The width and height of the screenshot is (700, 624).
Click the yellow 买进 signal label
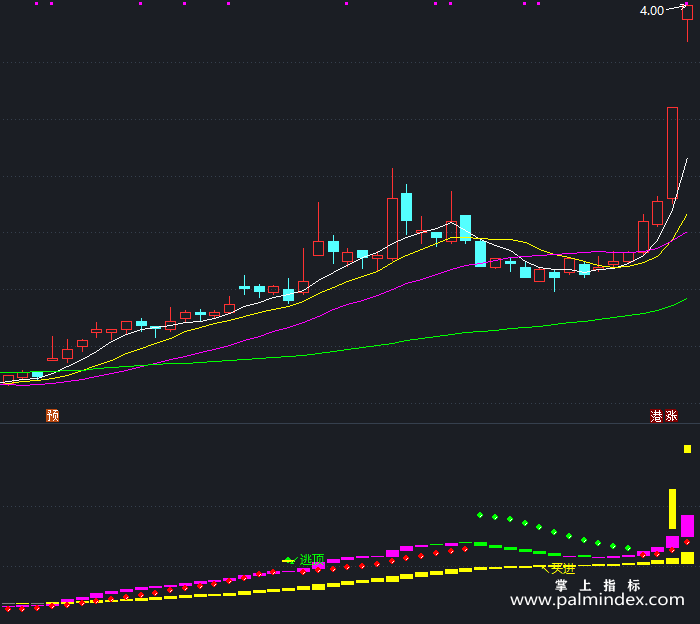point(563,569)
